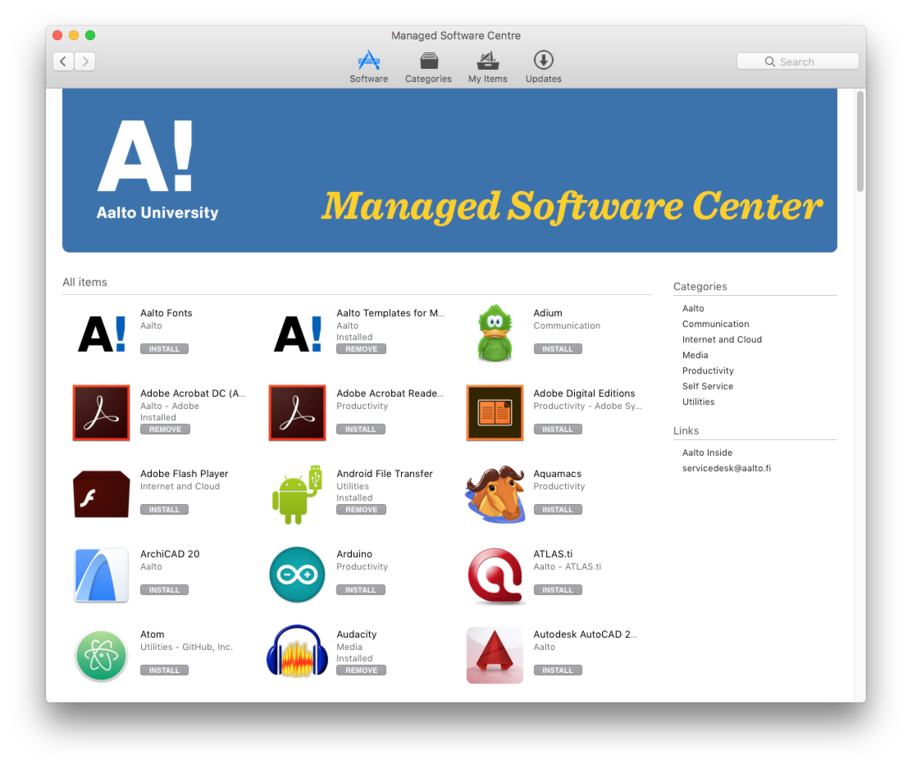Click the Audacity headphones icon

297,653
